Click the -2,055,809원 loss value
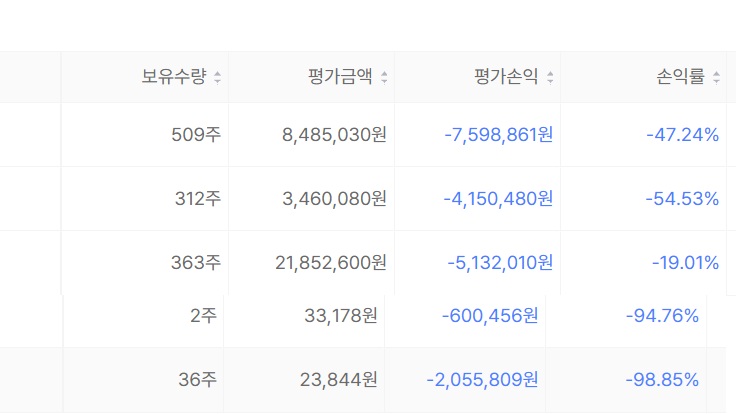Screen dimensions: 736x414 pyautogui.click(x=482, y=380)
